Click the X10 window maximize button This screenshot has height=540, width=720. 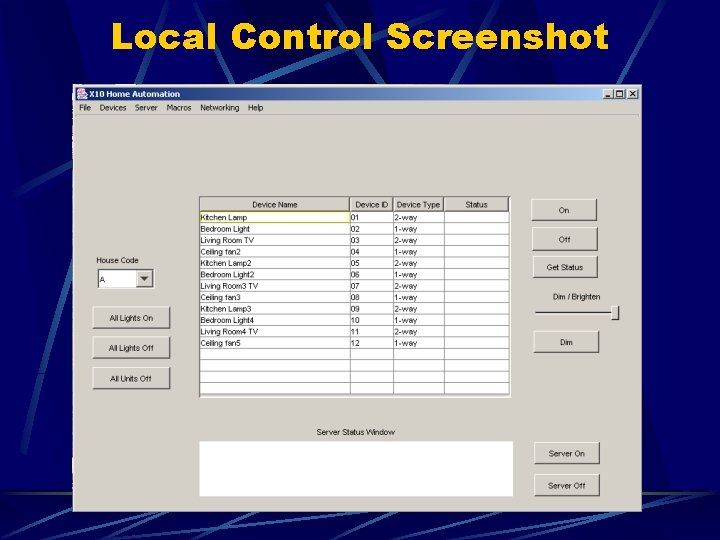coord(619,94)
